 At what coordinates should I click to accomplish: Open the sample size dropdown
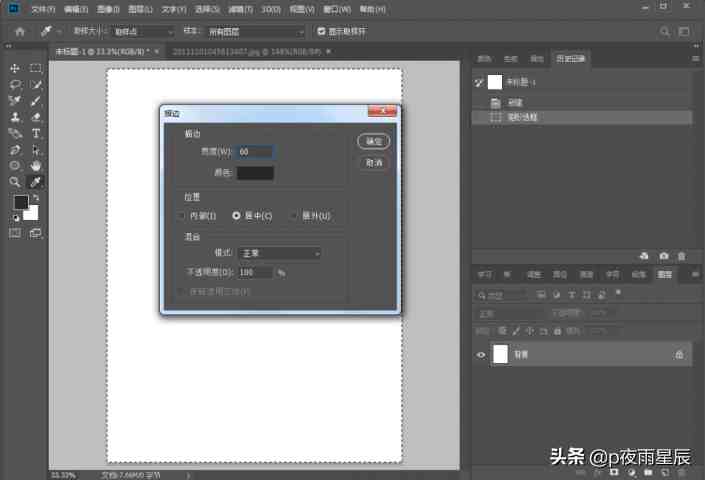[143, 31]
